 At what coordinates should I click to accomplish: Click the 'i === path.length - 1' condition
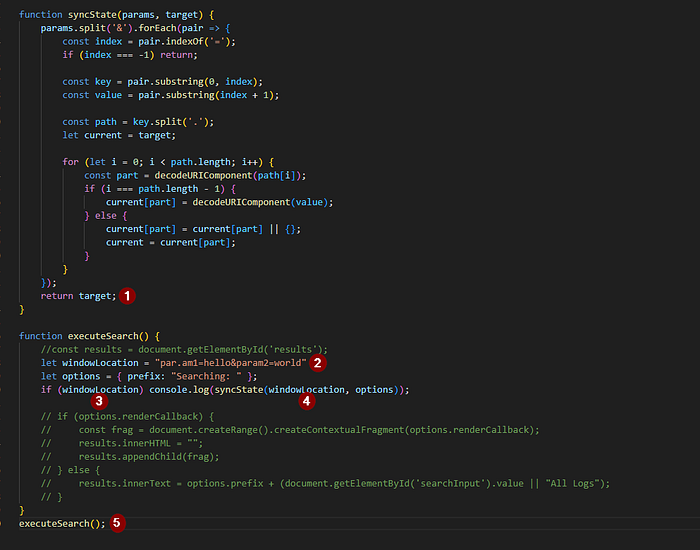pyautogui.click(x=165, y=189)
